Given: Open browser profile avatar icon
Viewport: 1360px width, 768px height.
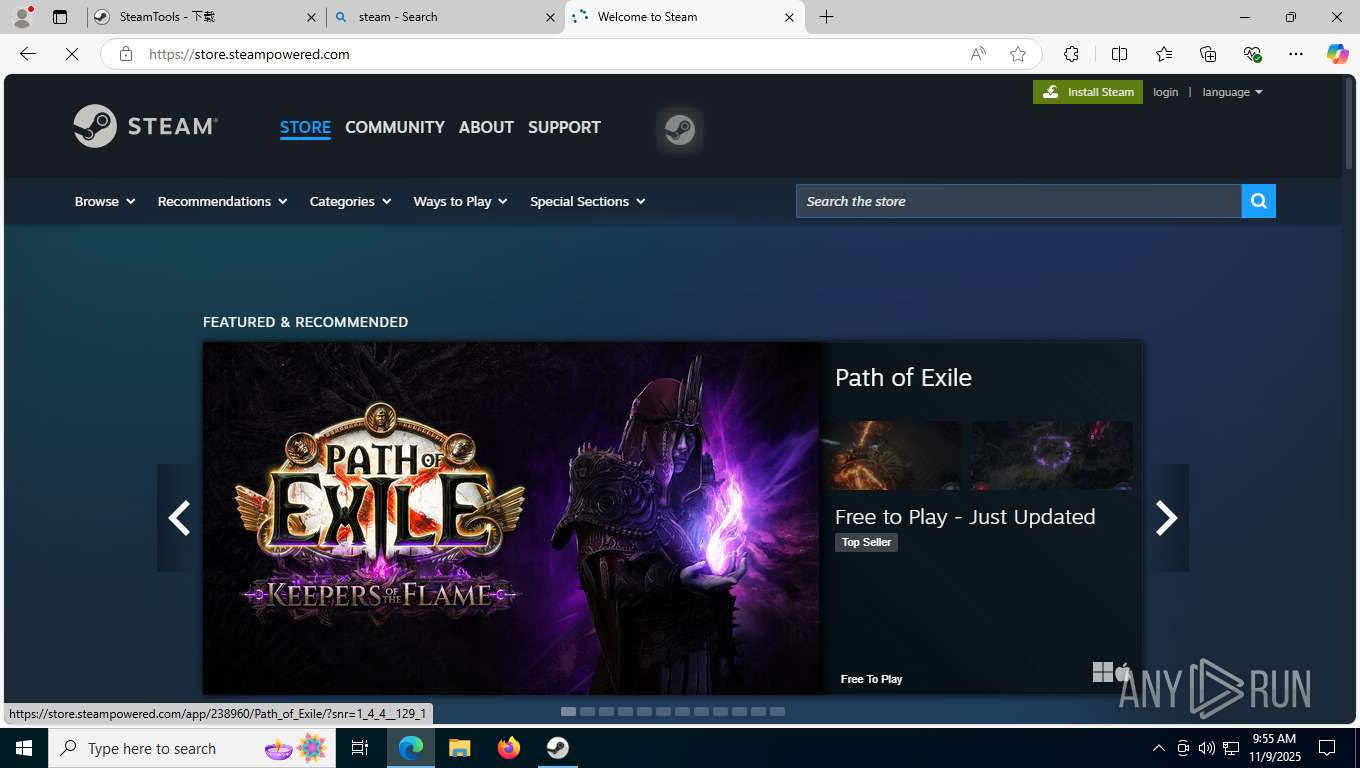Looking at the screenshot, I should (22, 17).
